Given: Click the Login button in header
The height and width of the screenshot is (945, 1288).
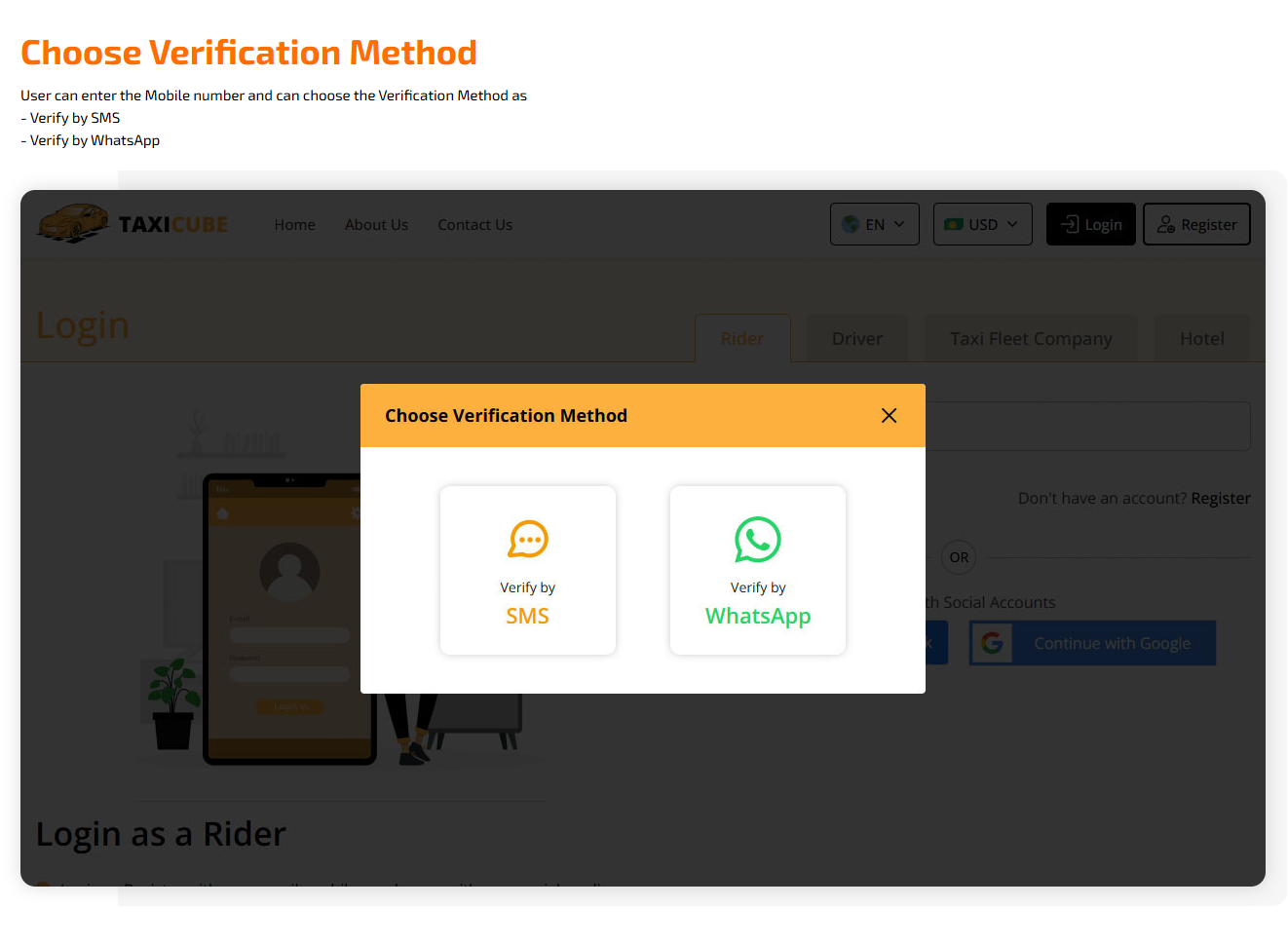Looking at the screenshot, I should tap(1091, 224).
